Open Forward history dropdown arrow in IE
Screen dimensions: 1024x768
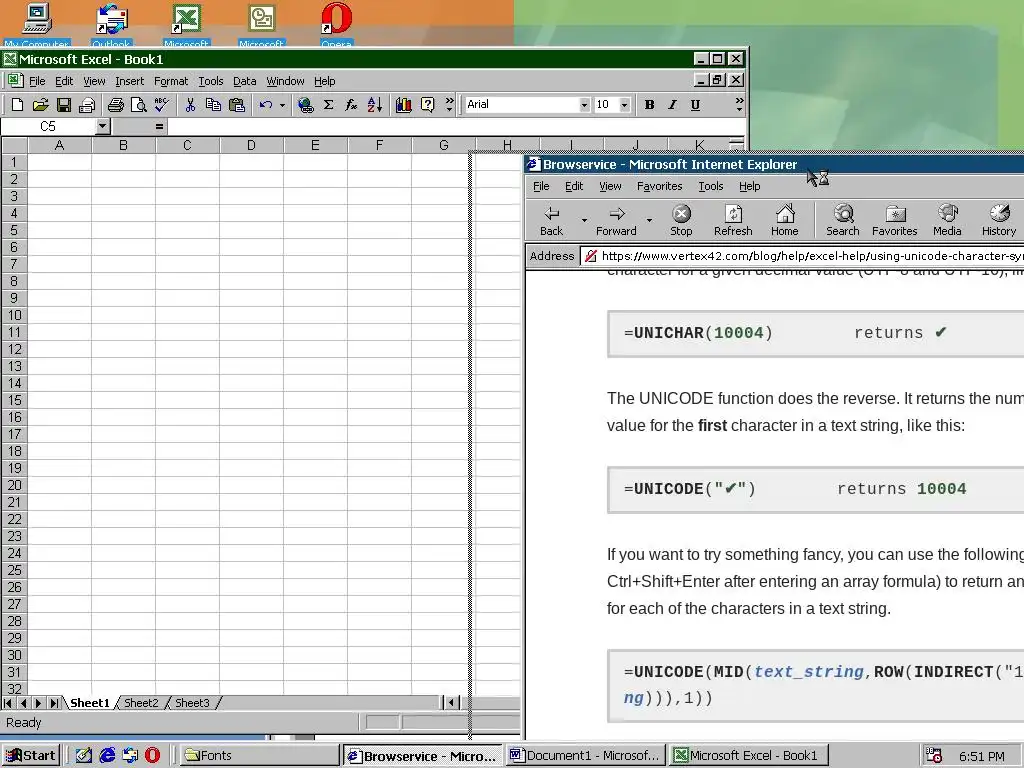[649, 221]
